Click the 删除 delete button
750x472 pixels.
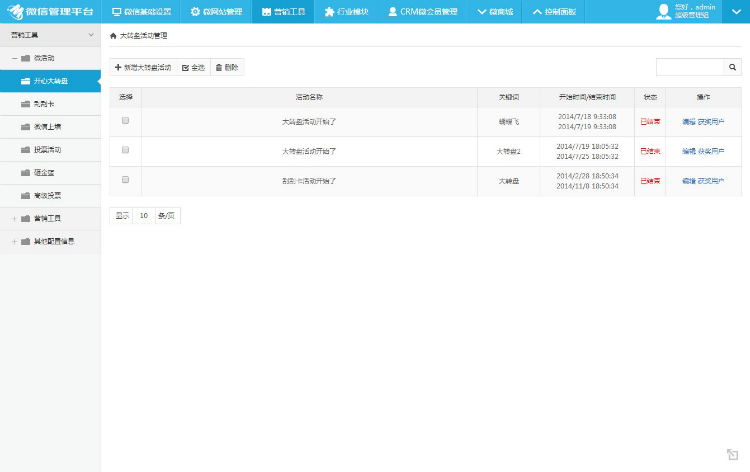tap(226, 67)
